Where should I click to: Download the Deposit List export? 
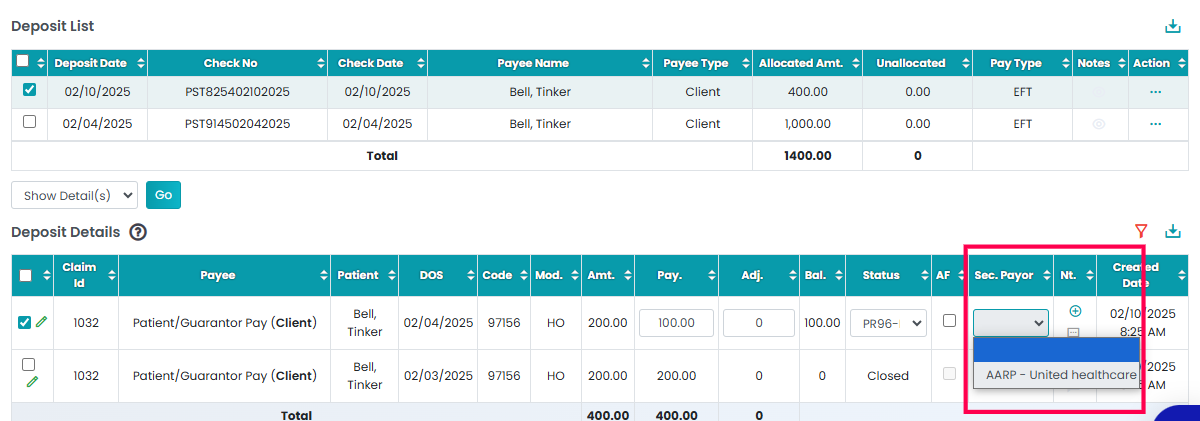pos(1172,27)
